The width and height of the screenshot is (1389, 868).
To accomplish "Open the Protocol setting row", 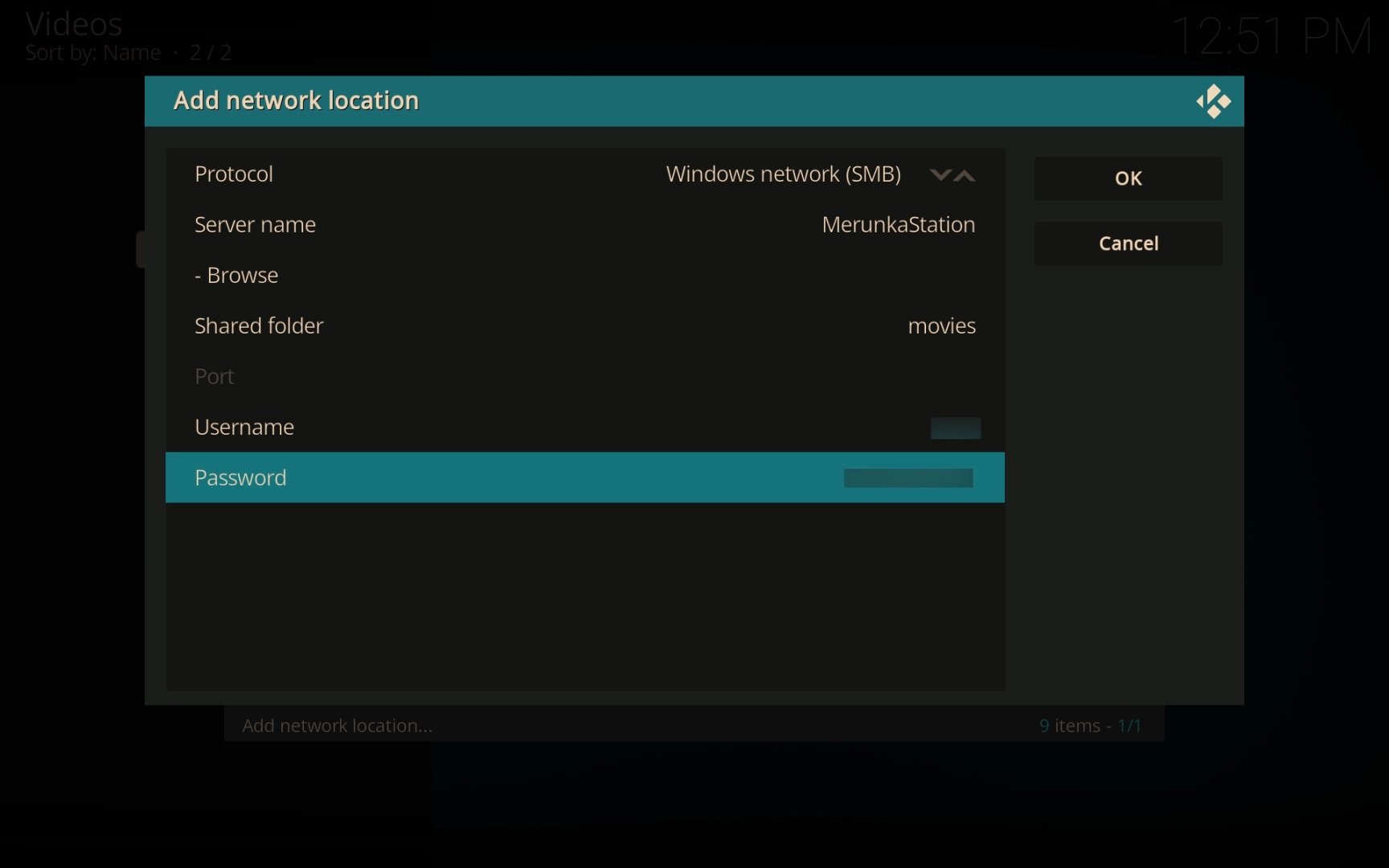I will click(585, 174).
